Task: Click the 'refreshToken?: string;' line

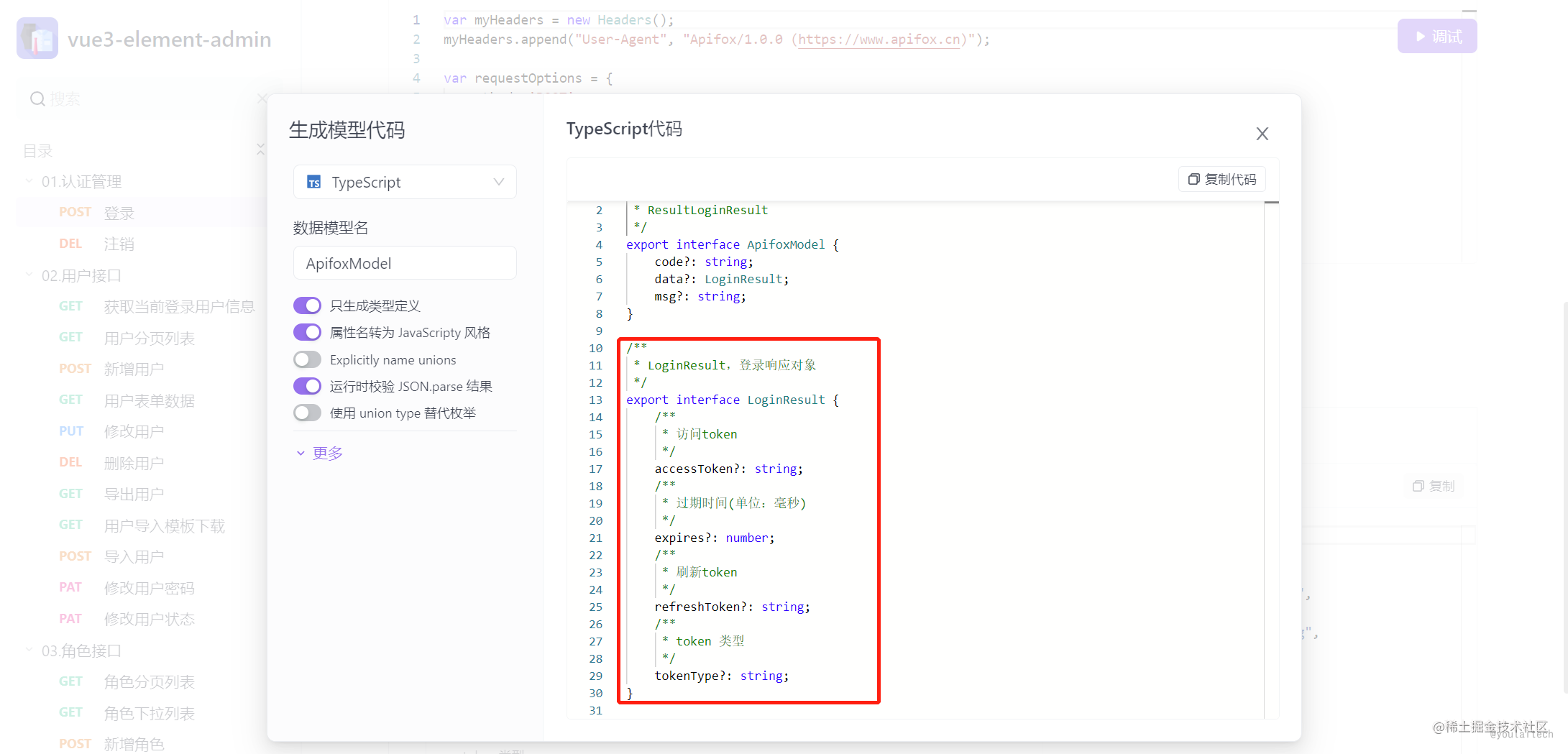Action: (x=732, y=607)
